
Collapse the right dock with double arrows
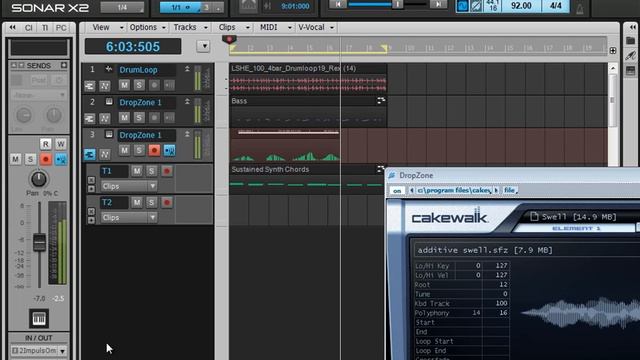coord(633,27)
